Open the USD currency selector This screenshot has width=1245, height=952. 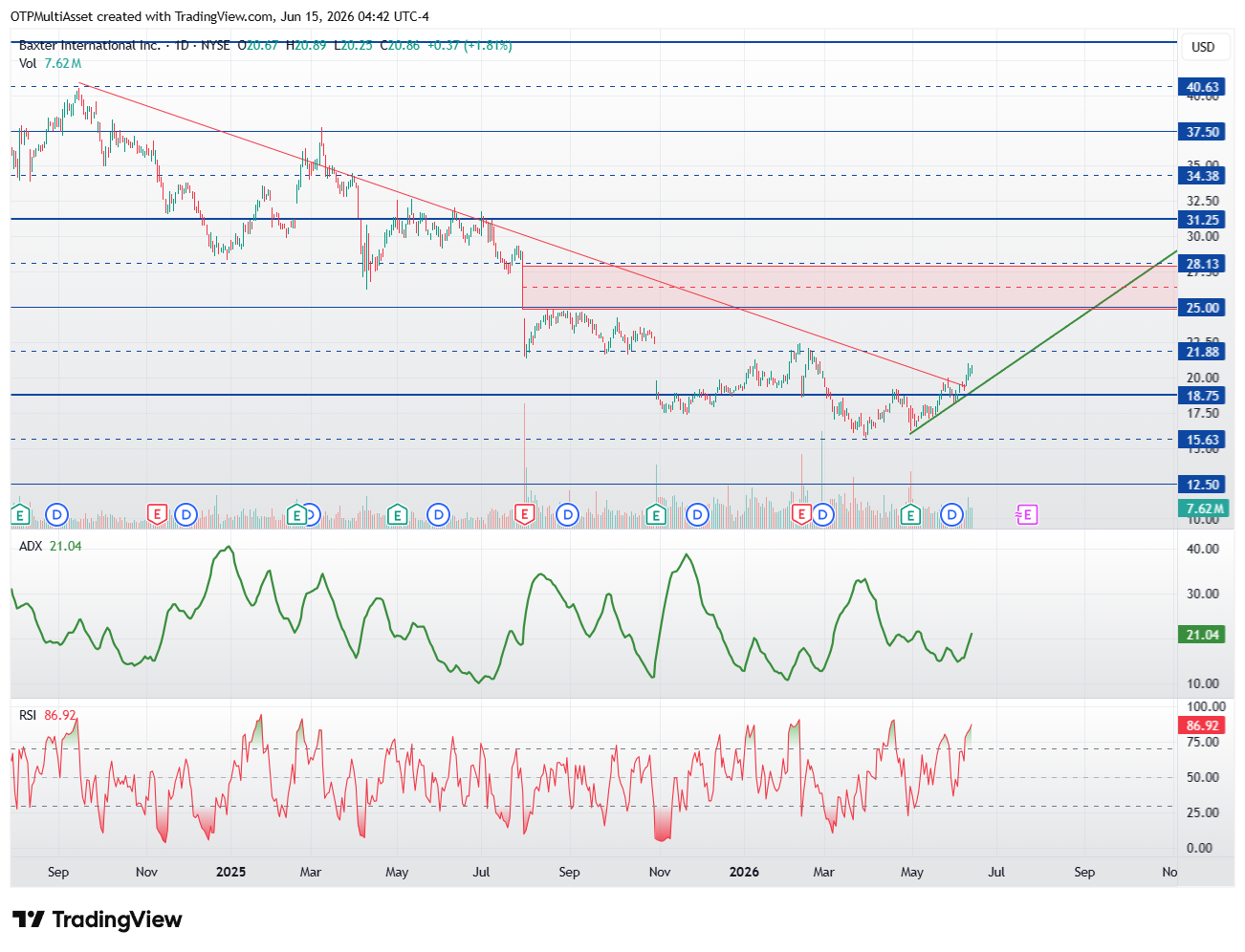1203,47
